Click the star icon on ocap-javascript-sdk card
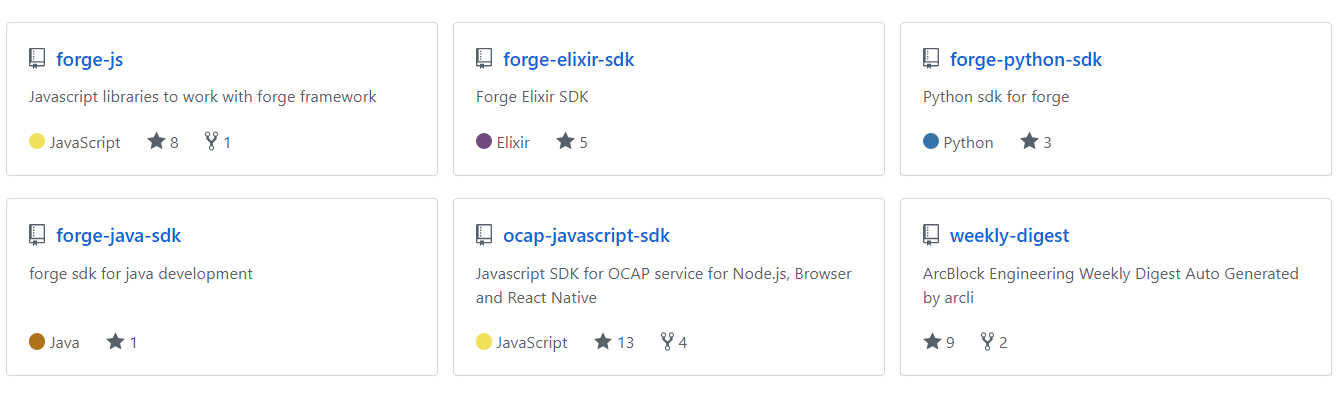The height and width of the screenshot is (396, 1336). (x=603, y=341)
